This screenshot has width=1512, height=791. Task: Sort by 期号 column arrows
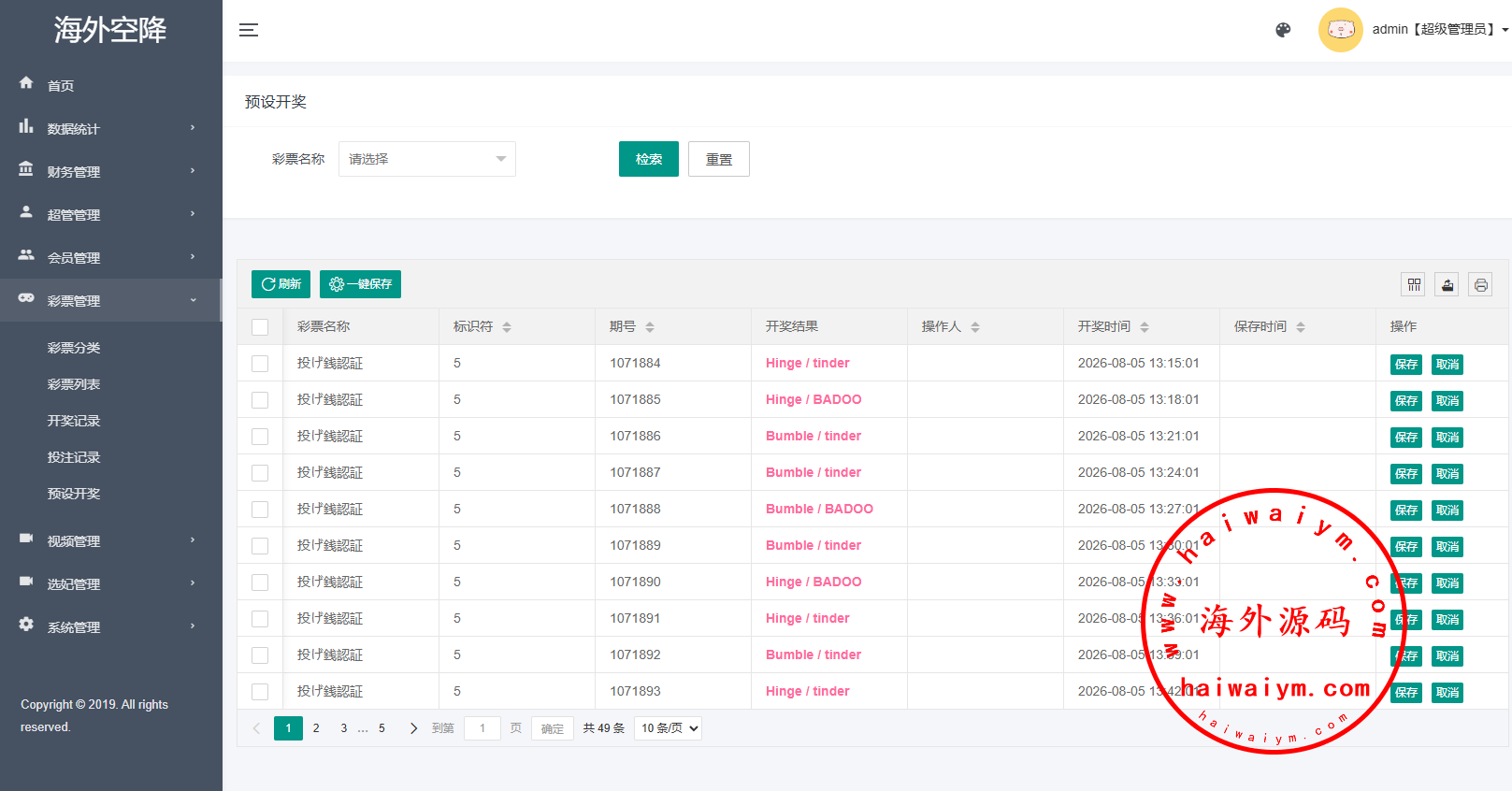click(x=650, y=327)
